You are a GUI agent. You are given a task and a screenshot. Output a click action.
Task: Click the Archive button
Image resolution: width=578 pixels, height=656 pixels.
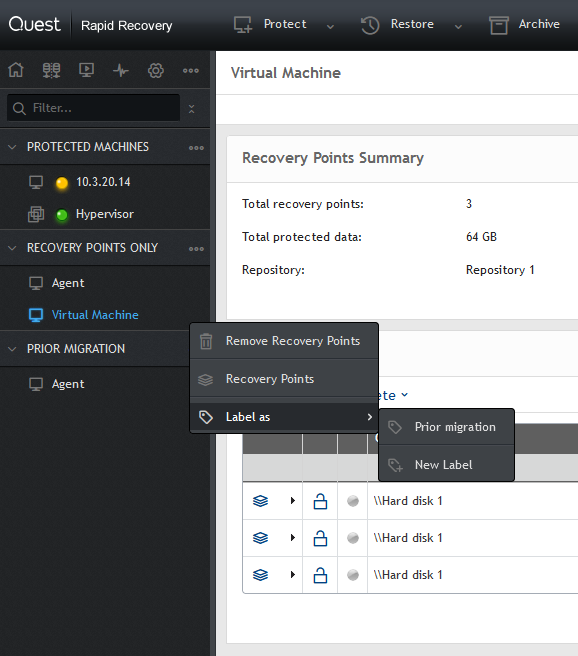tap(539, 24)
